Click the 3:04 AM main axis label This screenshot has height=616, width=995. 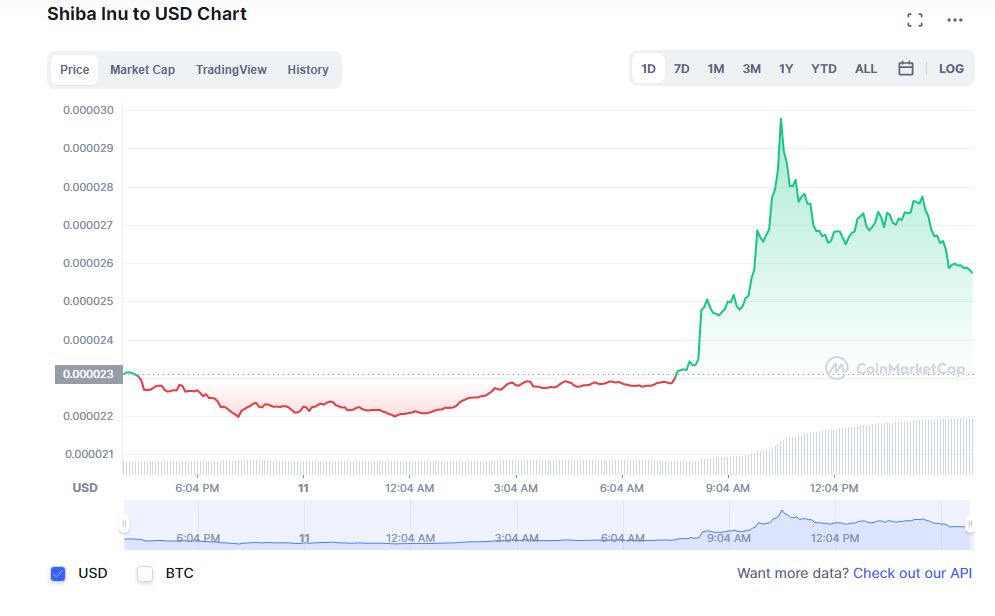pos(516,488)
